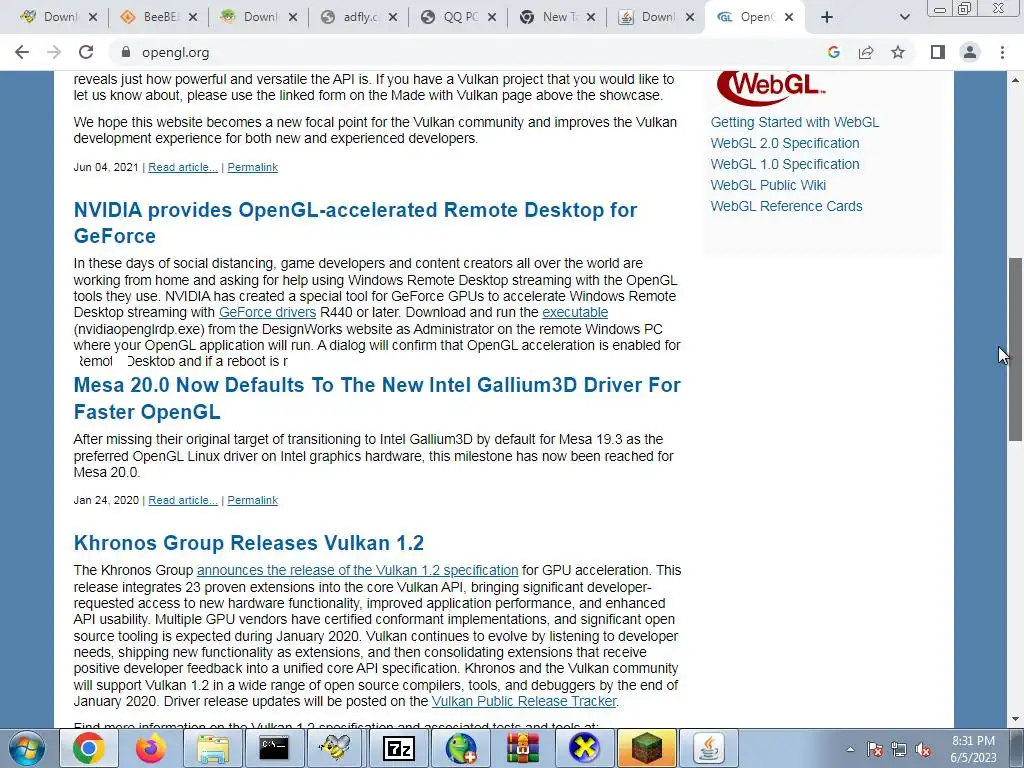Open WebGL 2.0 Specification link
This screenshot has width=1024, height=768.
click(x=785, y=143)
